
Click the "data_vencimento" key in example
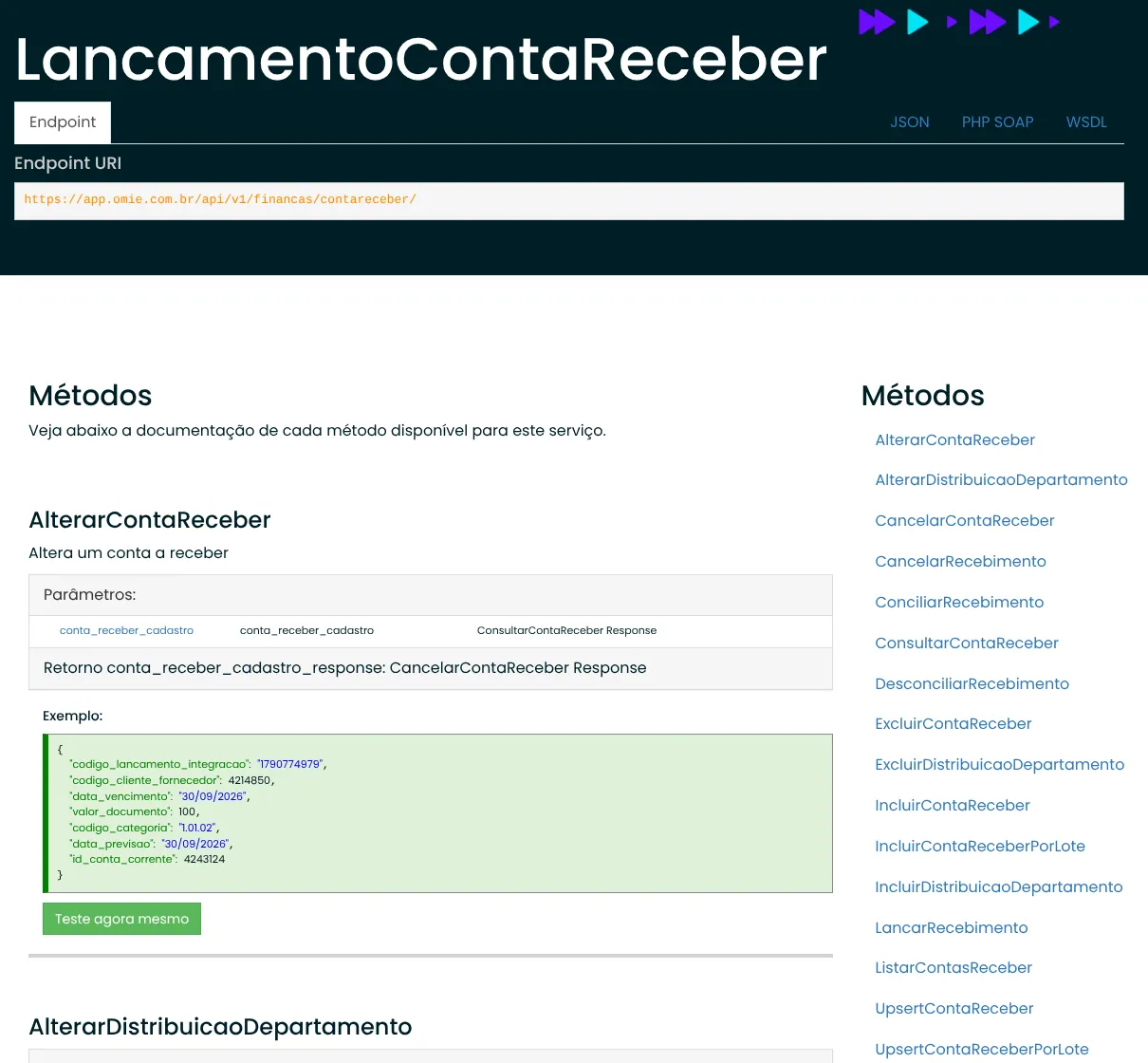120,796
